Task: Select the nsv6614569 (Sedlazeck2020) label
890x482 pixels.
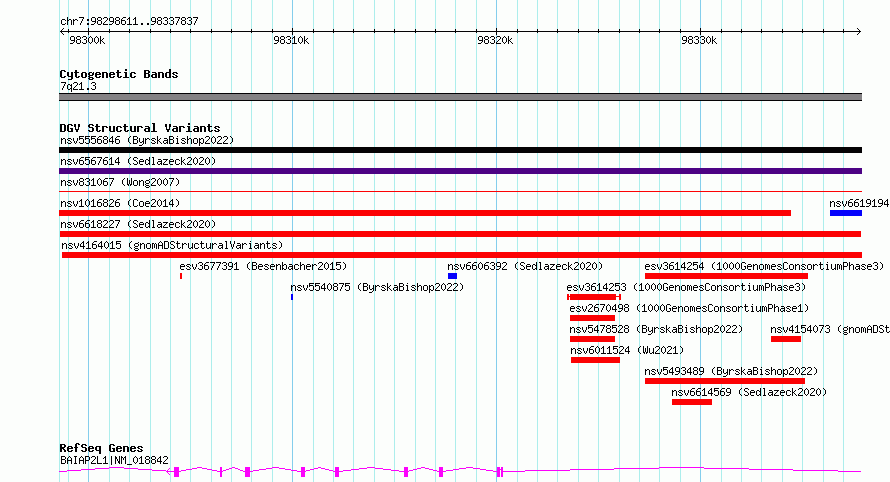Action: pos(749,392)
